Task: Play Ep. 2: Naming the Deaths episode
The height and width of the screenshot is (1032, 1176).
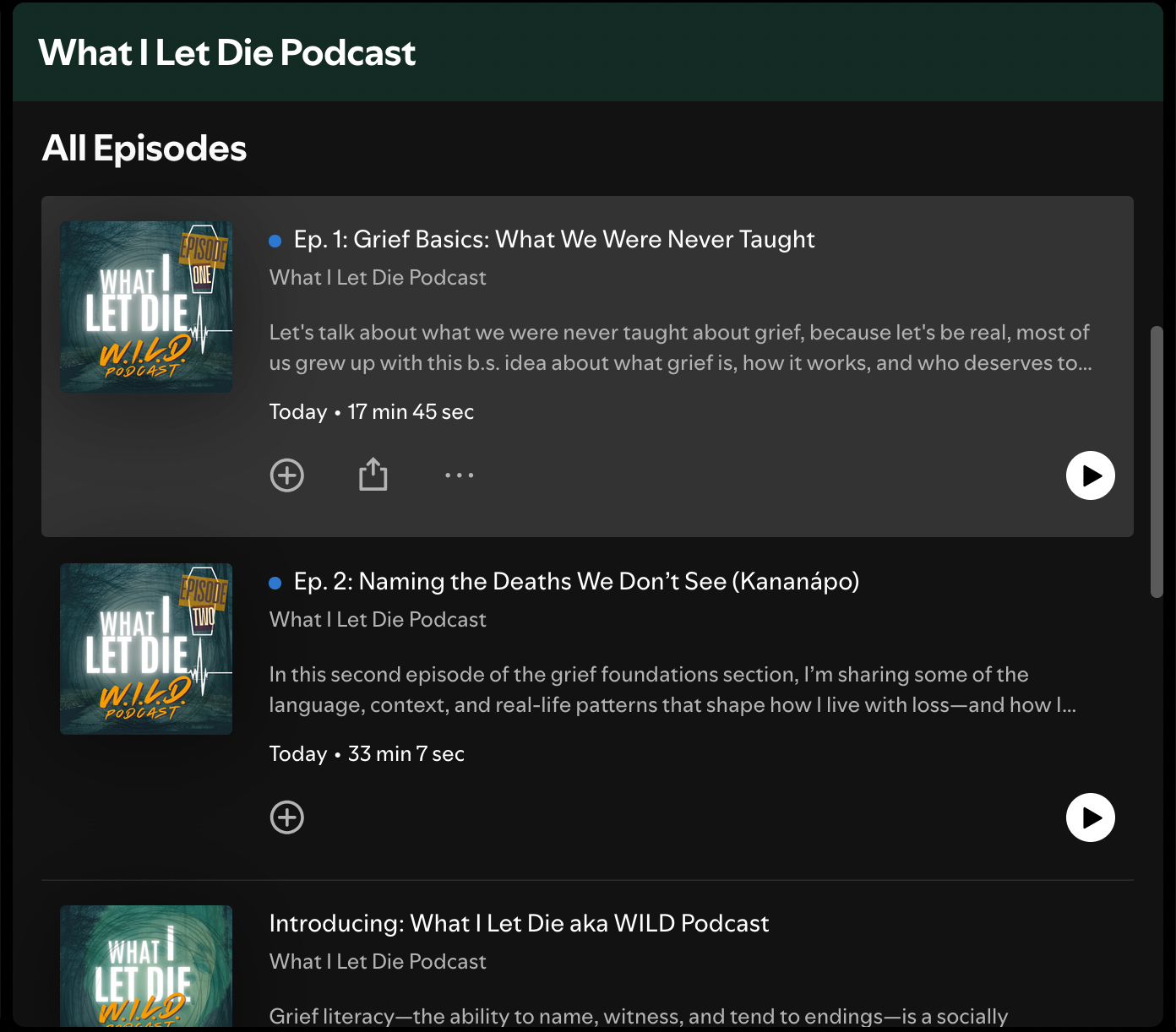Action: tap(1090, 817)
